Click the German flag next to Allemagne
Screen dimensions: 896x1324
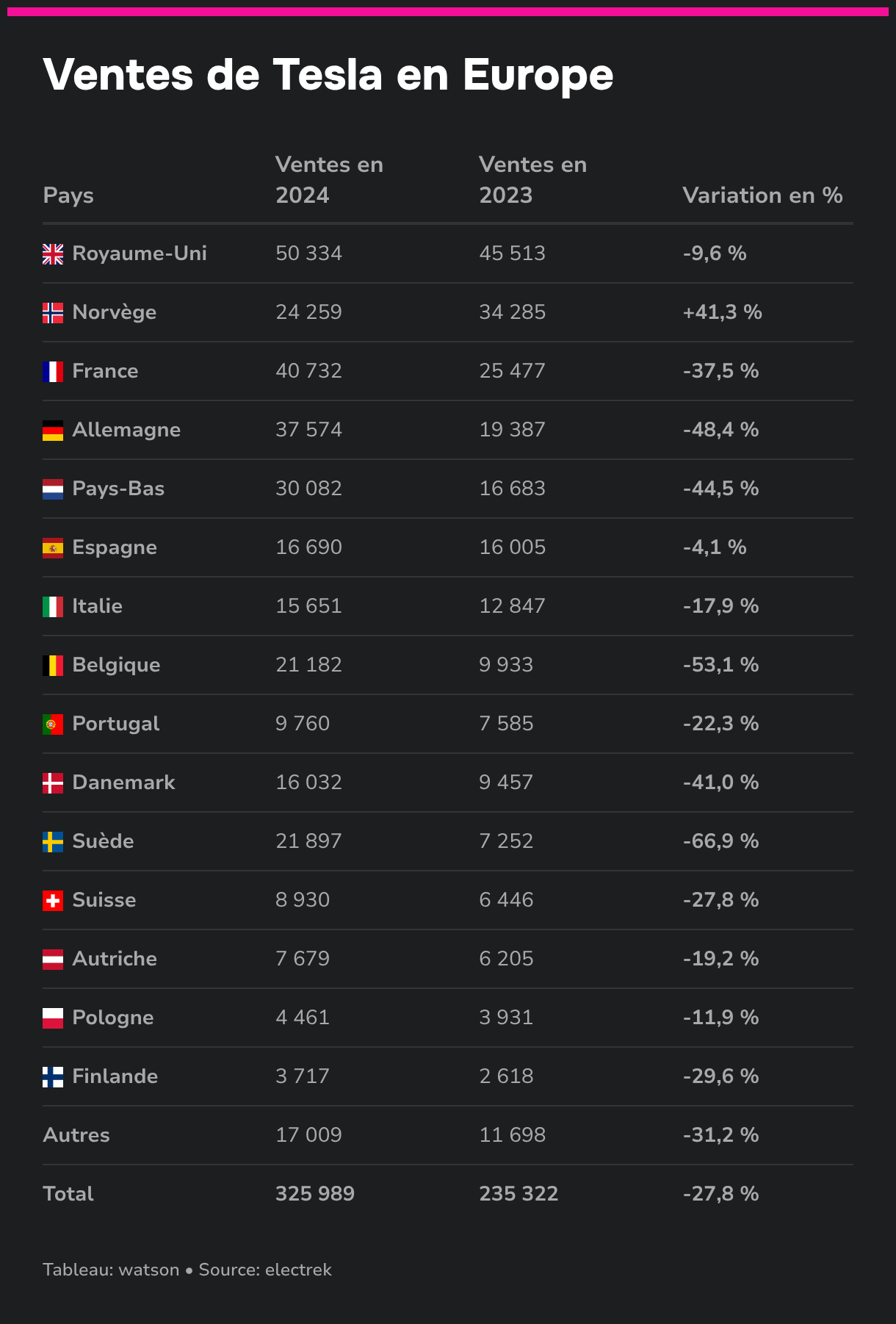[x=53, y=431]
